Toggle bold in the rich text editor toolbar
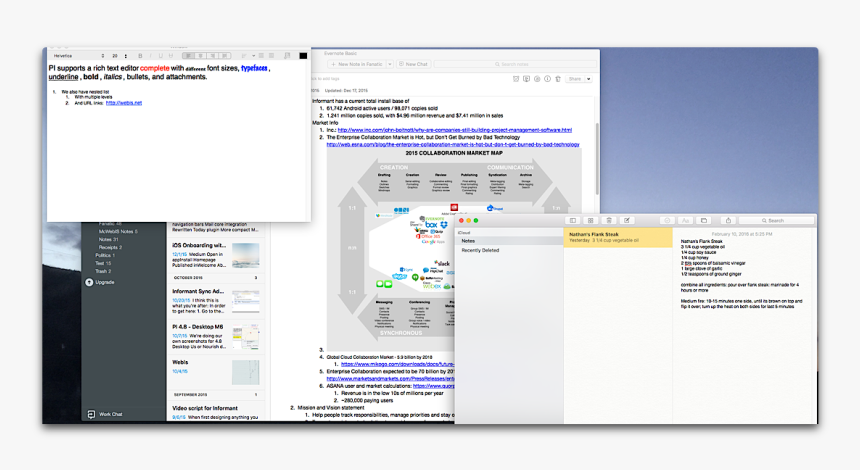The height and width of the screenshot is (470, 860). coord(140,56)
